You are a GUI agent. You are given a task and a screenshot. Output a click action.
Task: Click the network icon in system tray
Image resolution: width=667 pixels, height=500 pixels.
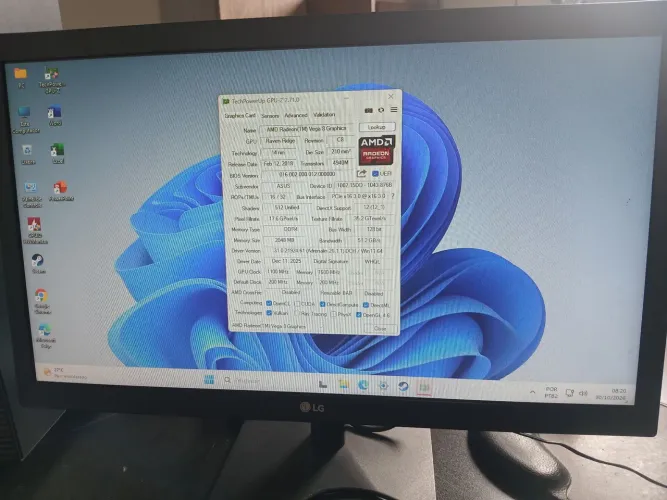click(570, 393)
